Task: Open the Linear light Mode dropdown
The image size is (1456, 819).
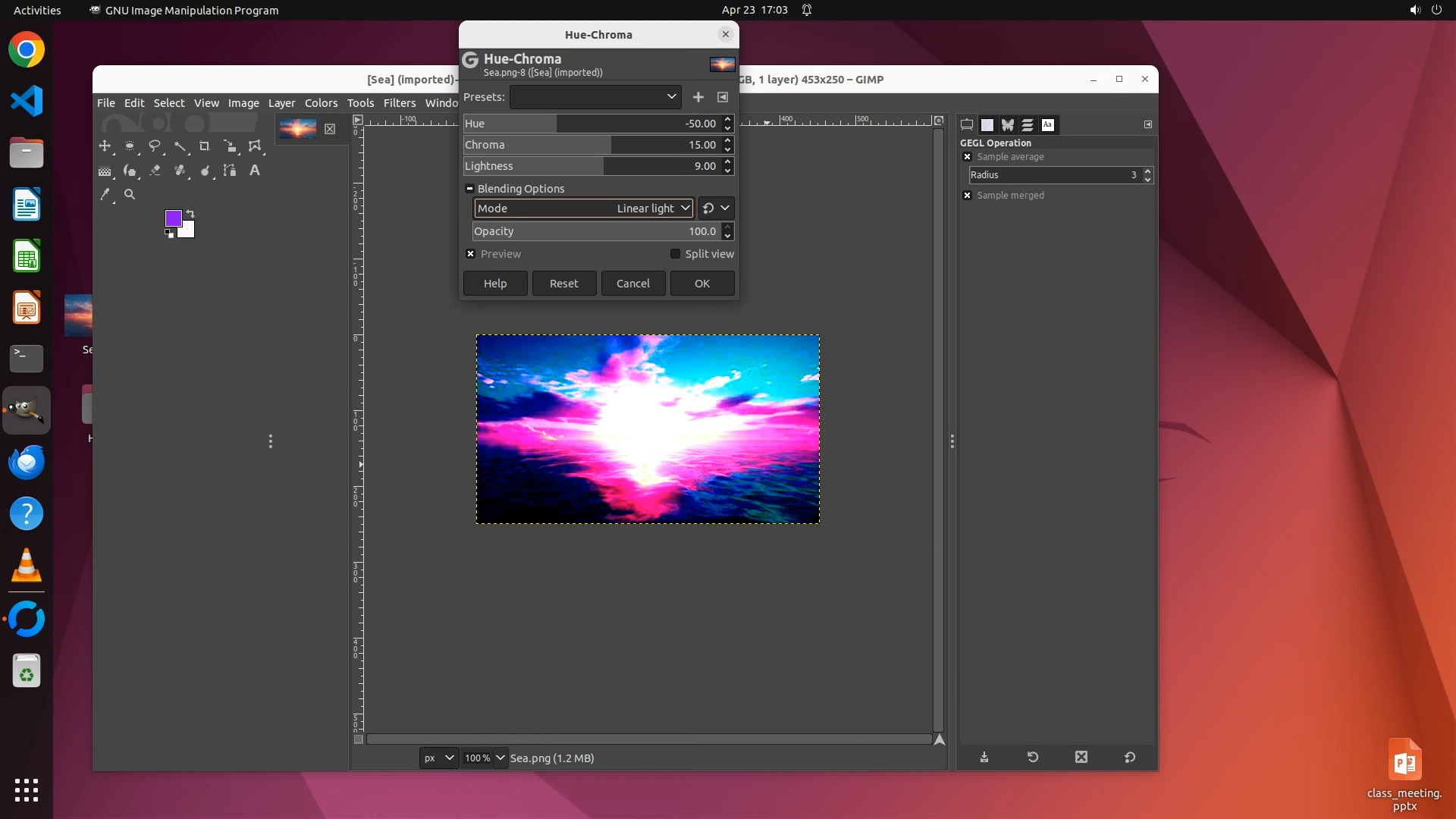Action: point(584,209)
